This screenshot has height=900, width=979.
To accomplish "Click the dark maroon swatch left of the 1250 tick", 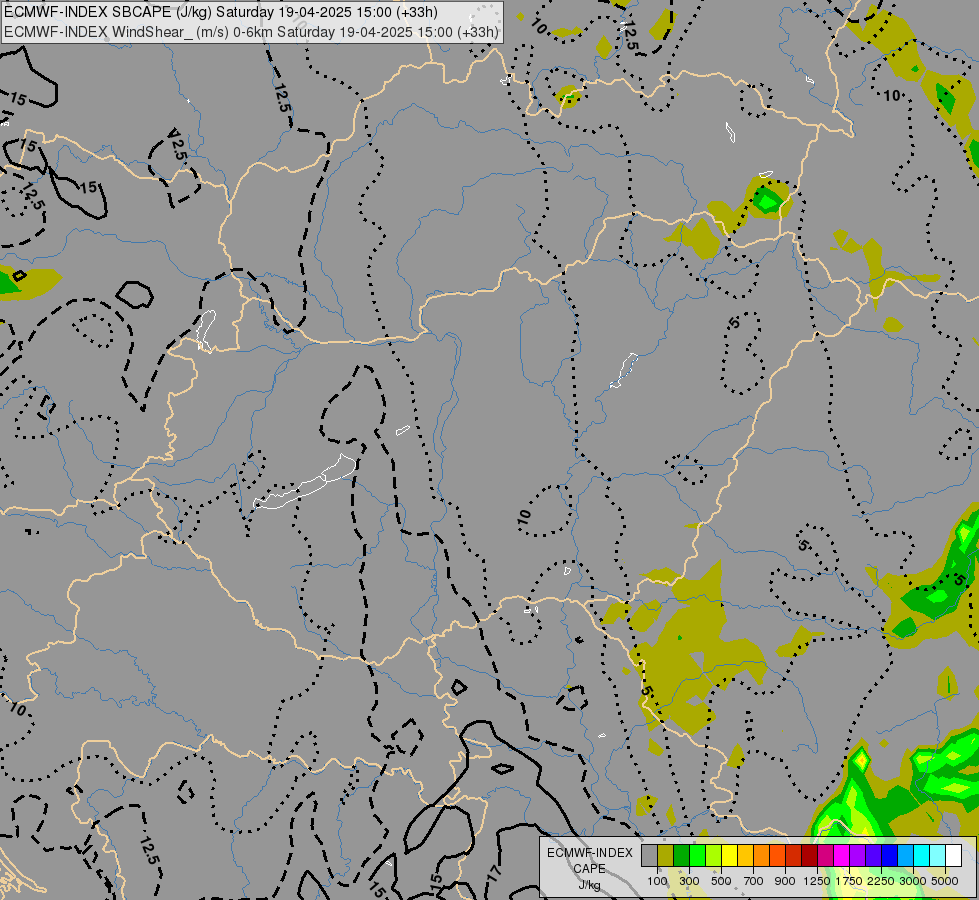I will (x=810, y=856).
